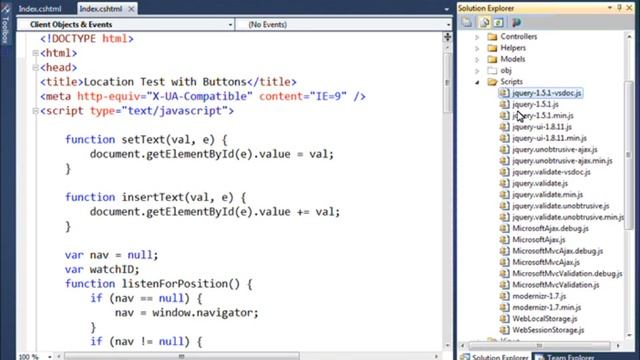Select the Controllers folder icon

point(492,37)
